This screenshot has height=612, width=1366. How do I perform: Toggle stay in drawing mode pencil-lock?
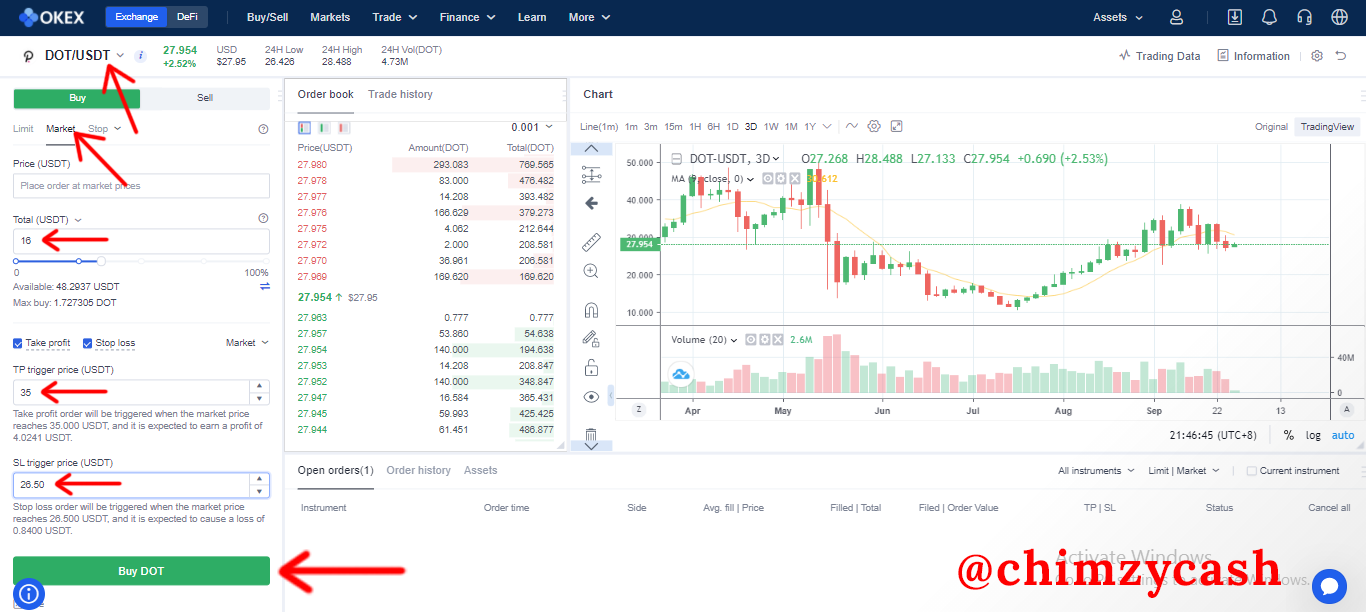coord(591,339)
